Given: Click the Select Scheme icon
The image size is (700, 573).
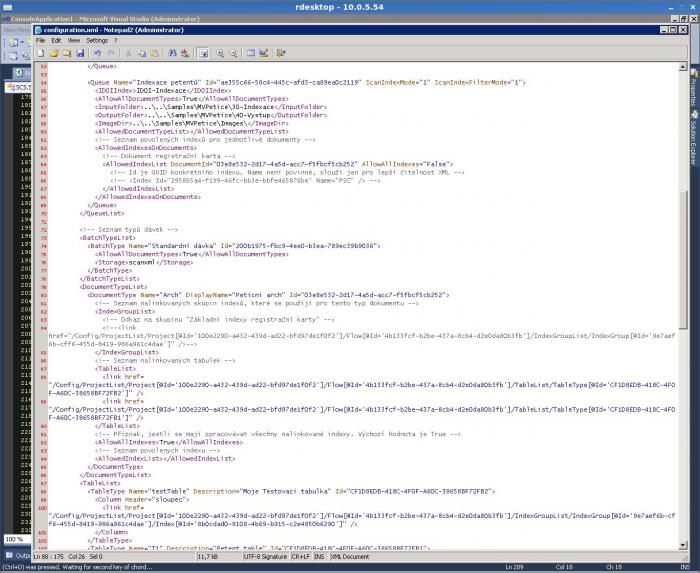Looking at the screenshot, I should (x=251, y=53).
